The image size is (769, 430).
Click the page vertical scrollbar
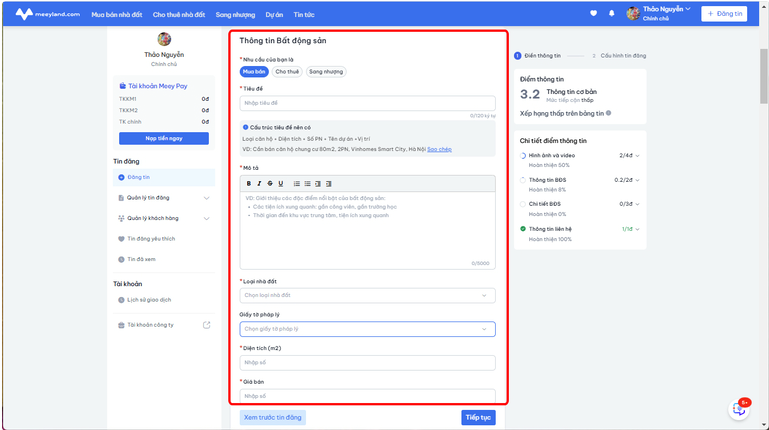tap(764, 76)
